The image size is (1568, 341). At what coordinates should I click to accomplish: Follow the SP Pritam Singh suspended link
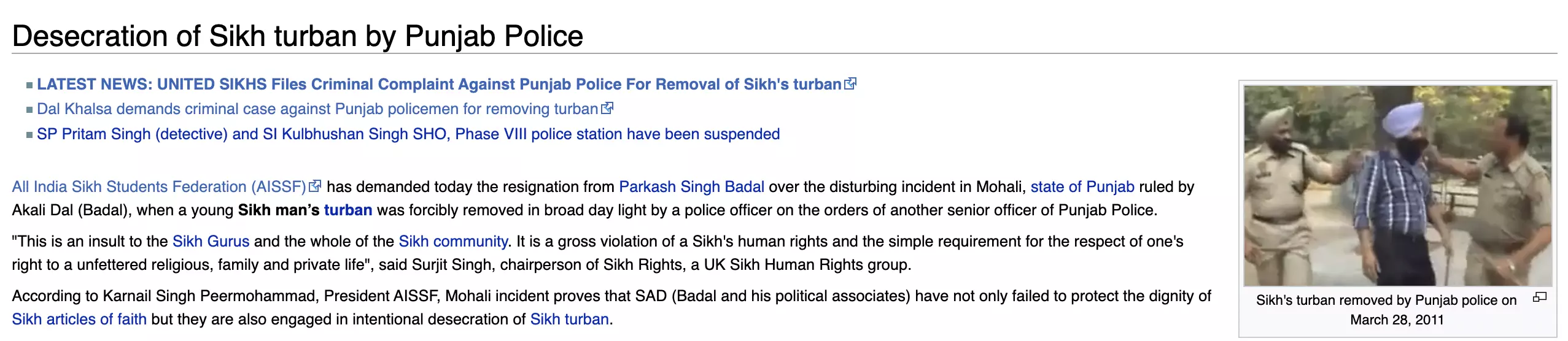(x=408, y=134)
